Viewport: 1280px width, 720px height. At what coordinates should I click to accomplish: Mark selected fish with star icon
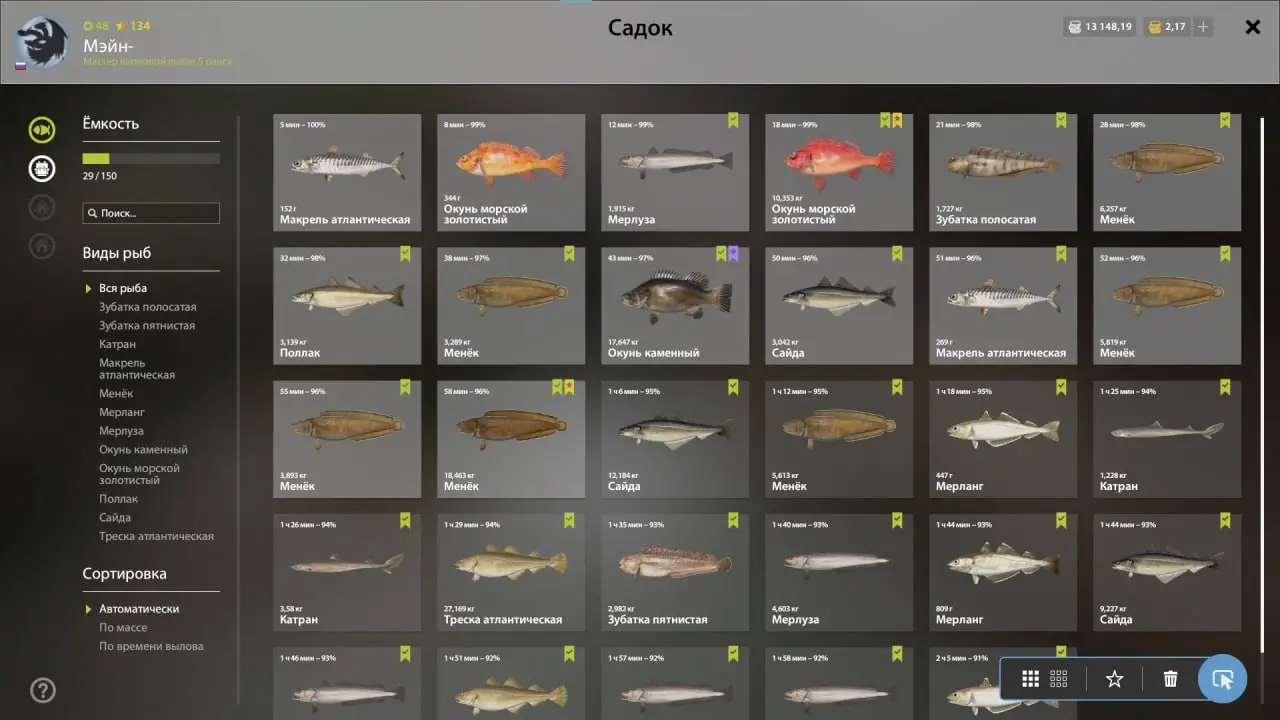pyautogui.click(x=1114, y=679)
